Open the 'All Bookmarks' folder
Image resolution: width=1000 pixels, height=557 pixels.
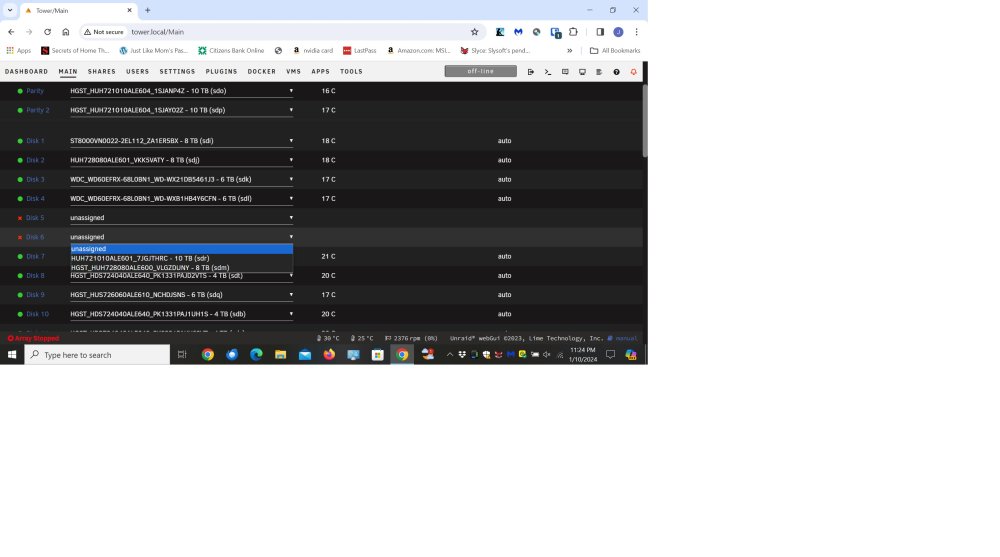tap(615, 50)
